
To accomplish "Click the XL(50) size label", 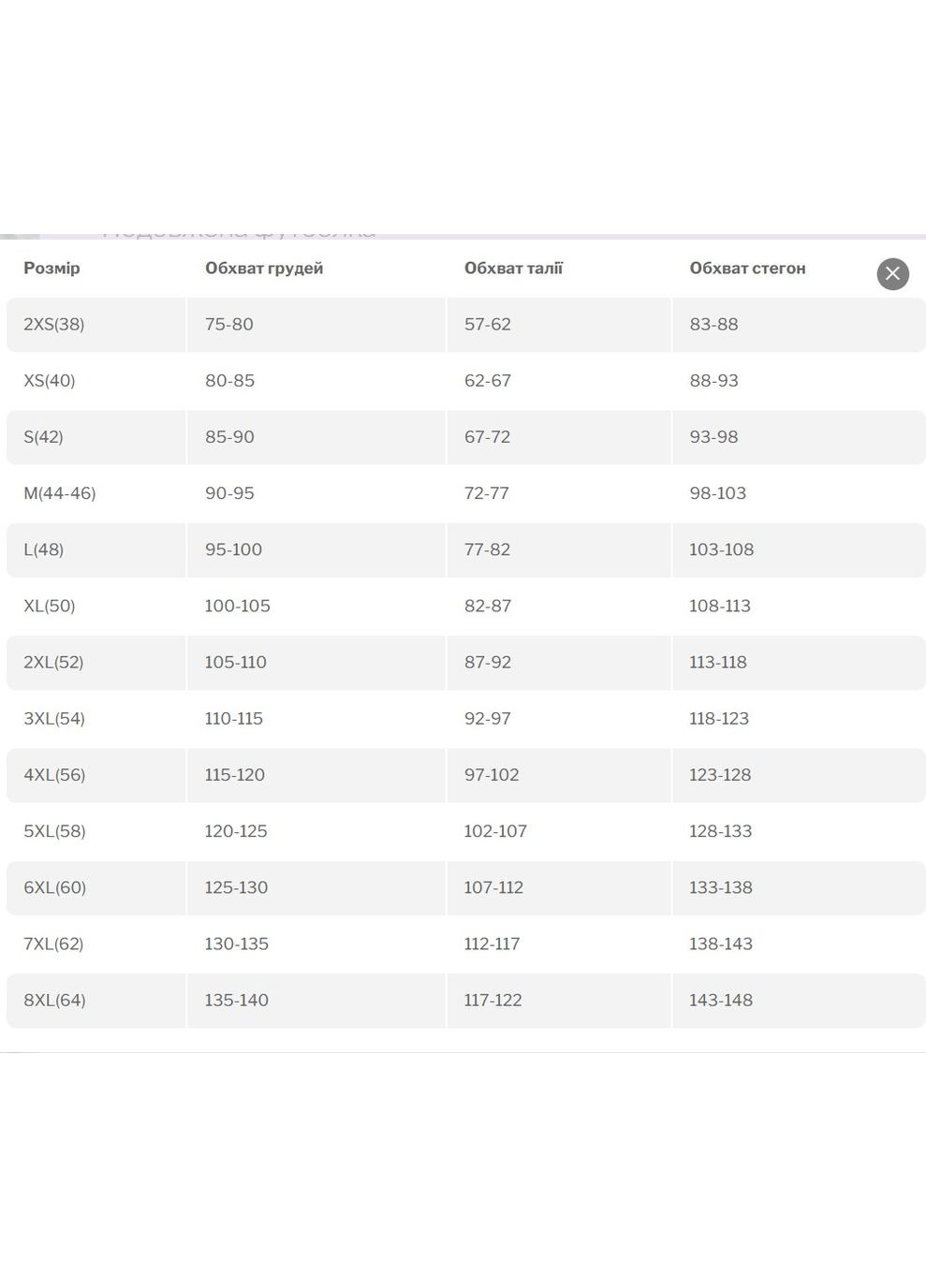I will [49, 606].
